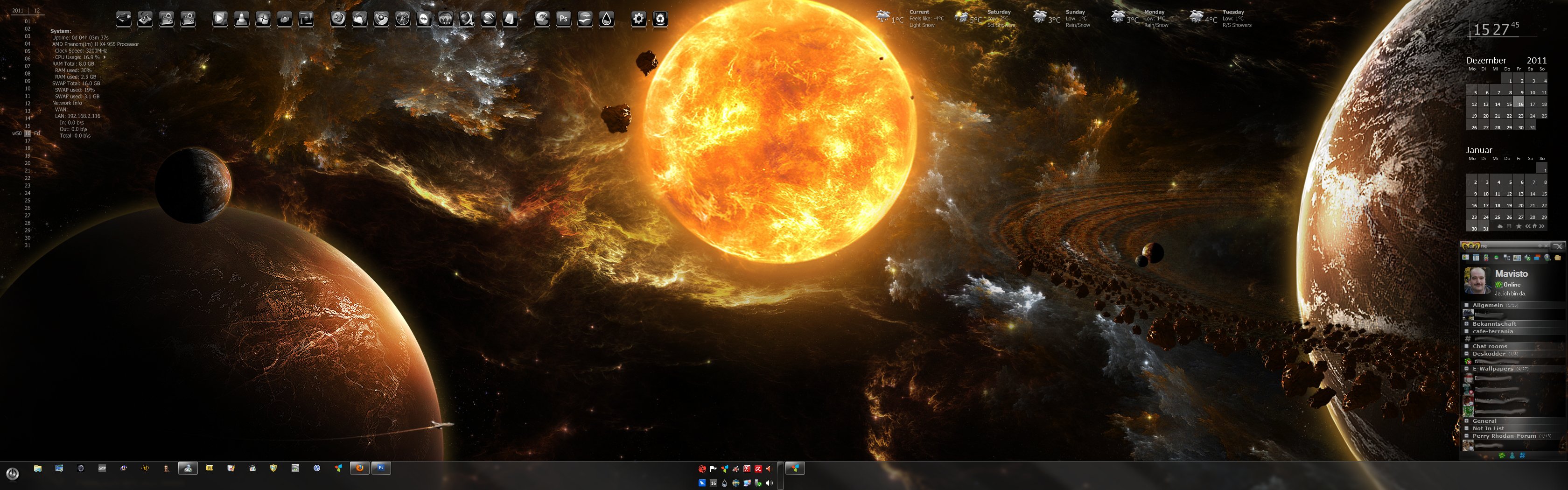Click calendar forward arrows below Januar
The height and width of the screenshot is (490, 1568).
(x=1542, y=226)
